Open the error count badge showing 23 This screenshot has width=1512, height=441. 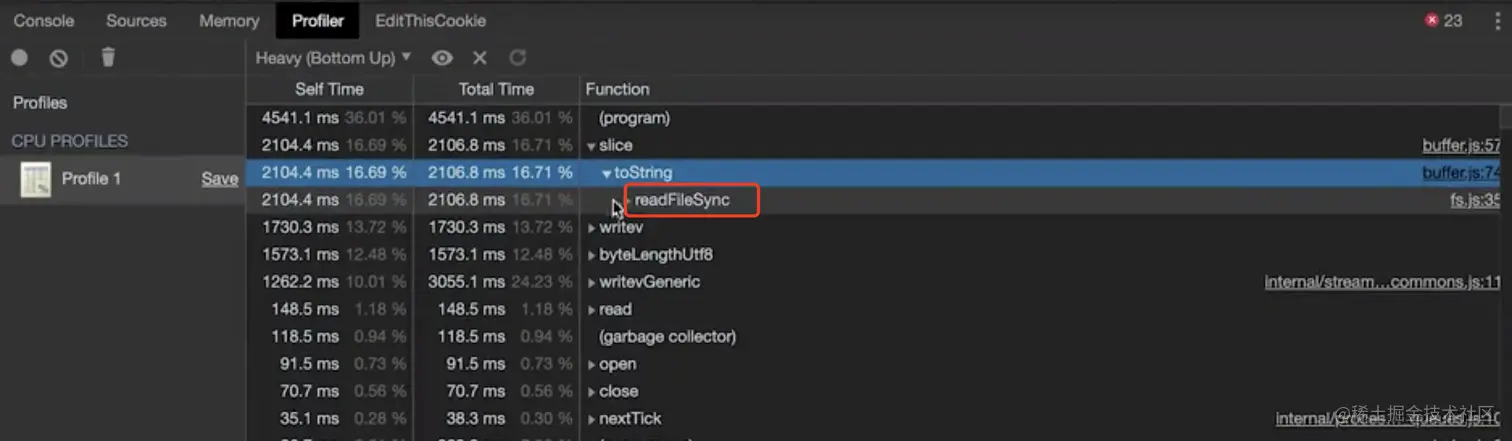coord(1444,20)
